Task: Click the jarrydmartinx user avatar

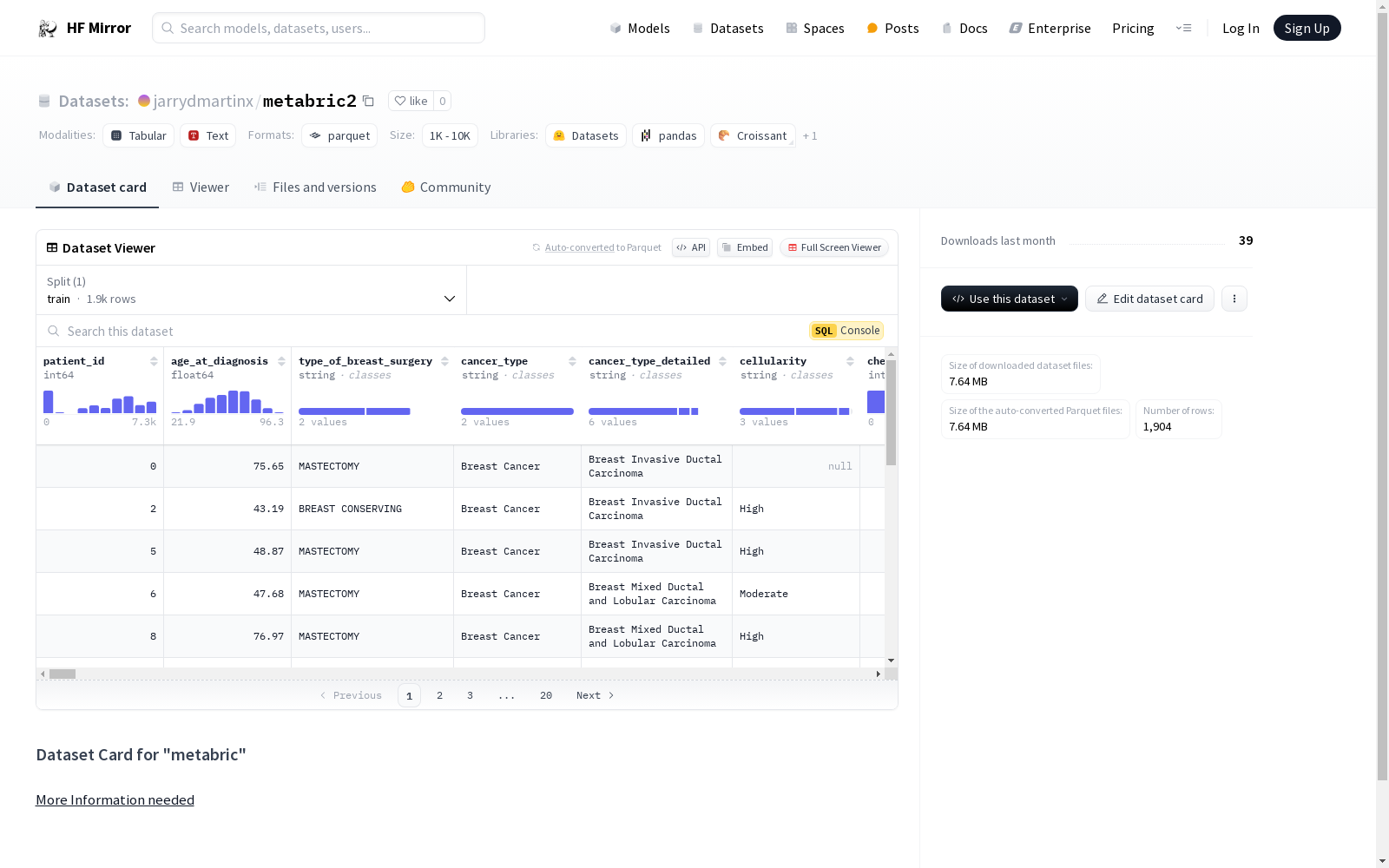Action: [x=144, y=102]
